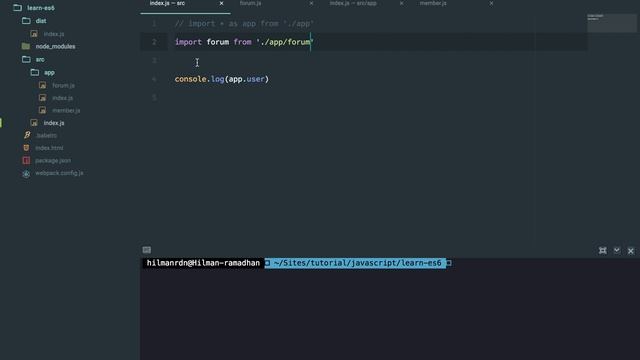Collapse the dist folder in tree
Image resolution: width=640 pixels, height=360 pixels.
coord(34,21)
